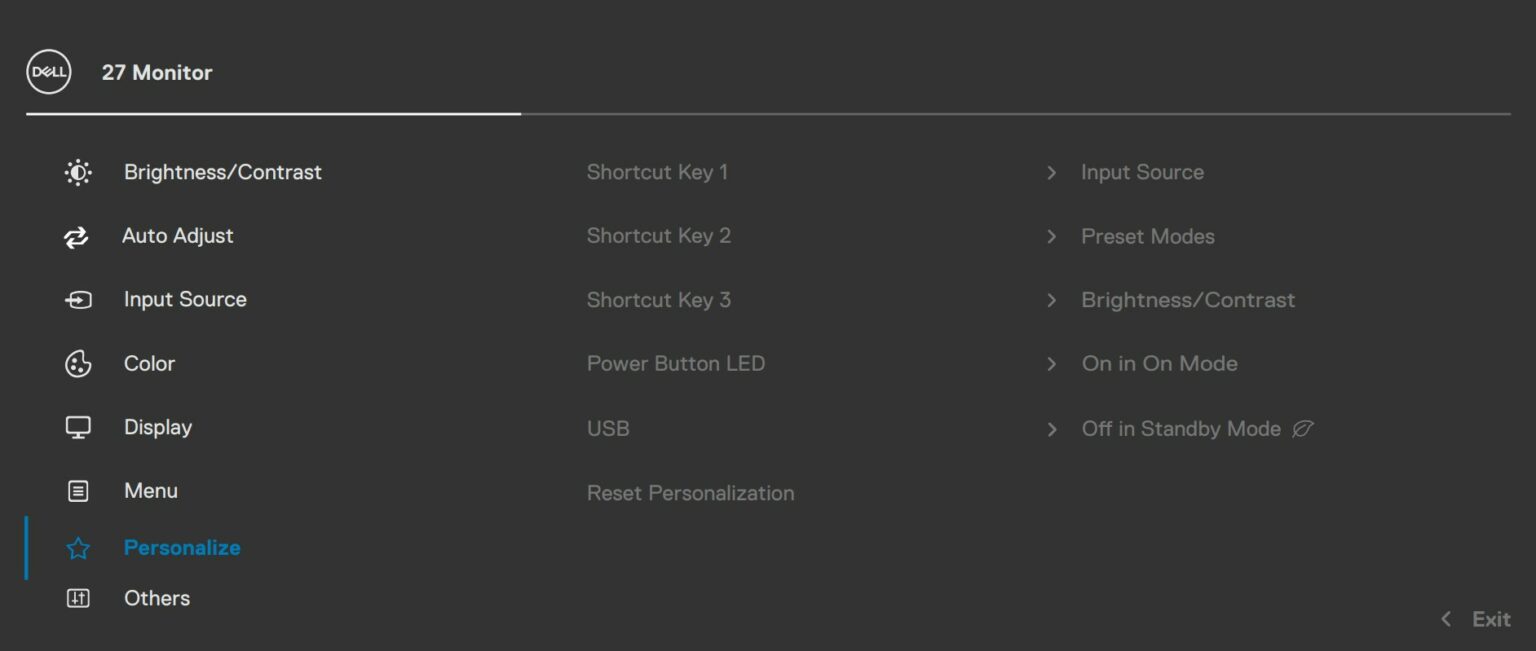Click the Auto Adjust arrows icon
The height and width of the screenshot is (651, 1536).
(76, 237)
